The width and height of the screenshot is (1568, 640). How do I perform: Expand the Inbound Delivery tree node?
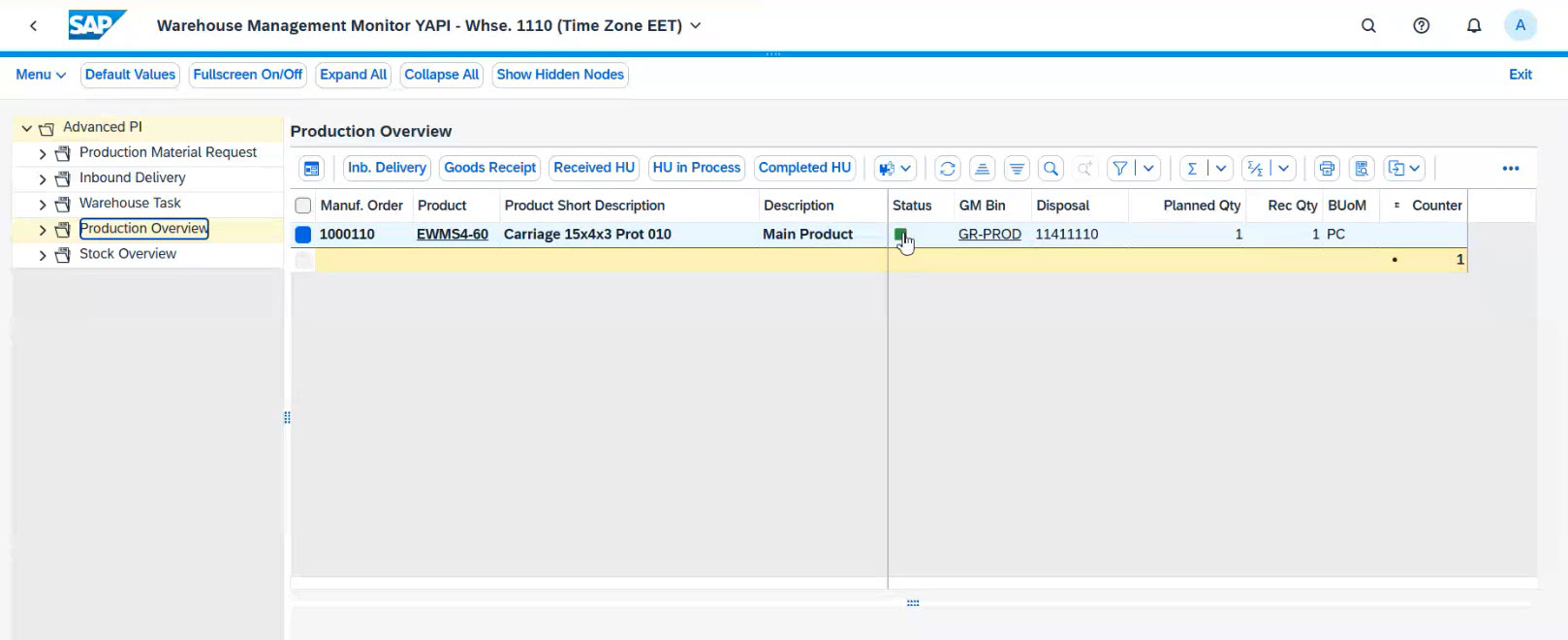click(43, 178)
